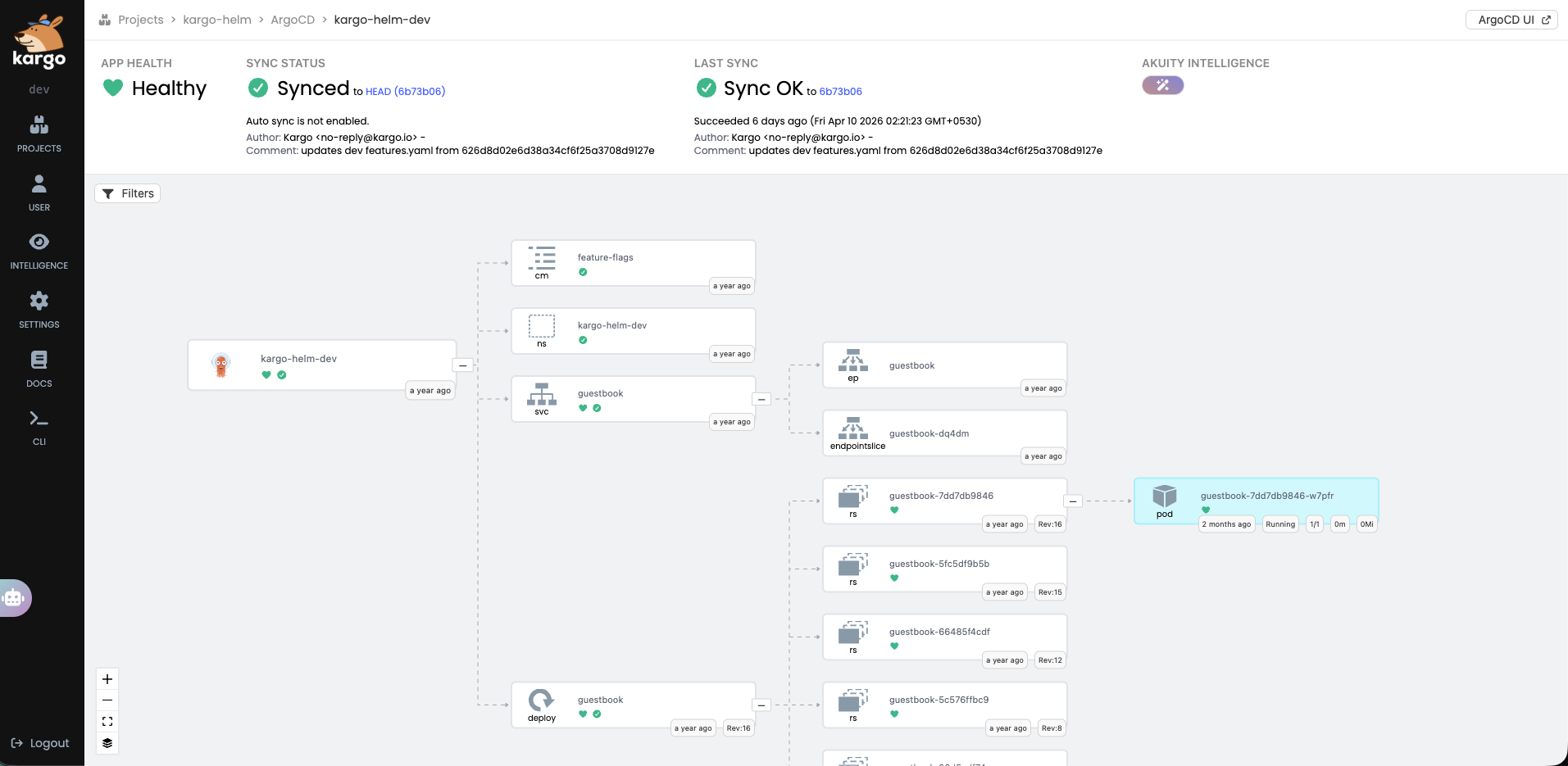Open the ArgoCD UI external link
This screenshot has height=766, width=1568.
click(1511, 20)
